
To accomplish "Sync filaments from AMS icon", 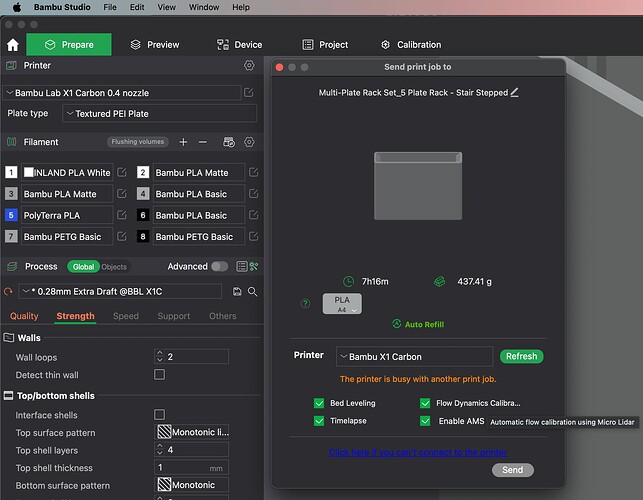I will coord(229,142).
